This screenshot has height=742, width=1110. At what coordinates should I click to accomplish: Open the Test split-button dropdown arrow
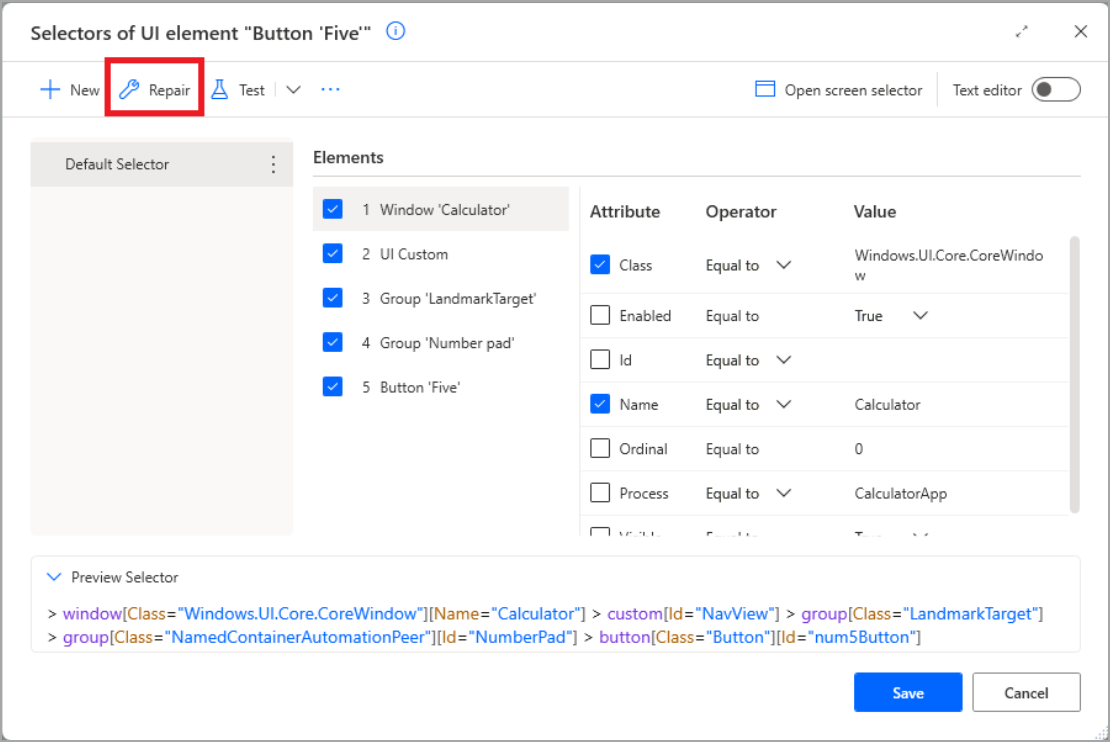coord(293,89)
